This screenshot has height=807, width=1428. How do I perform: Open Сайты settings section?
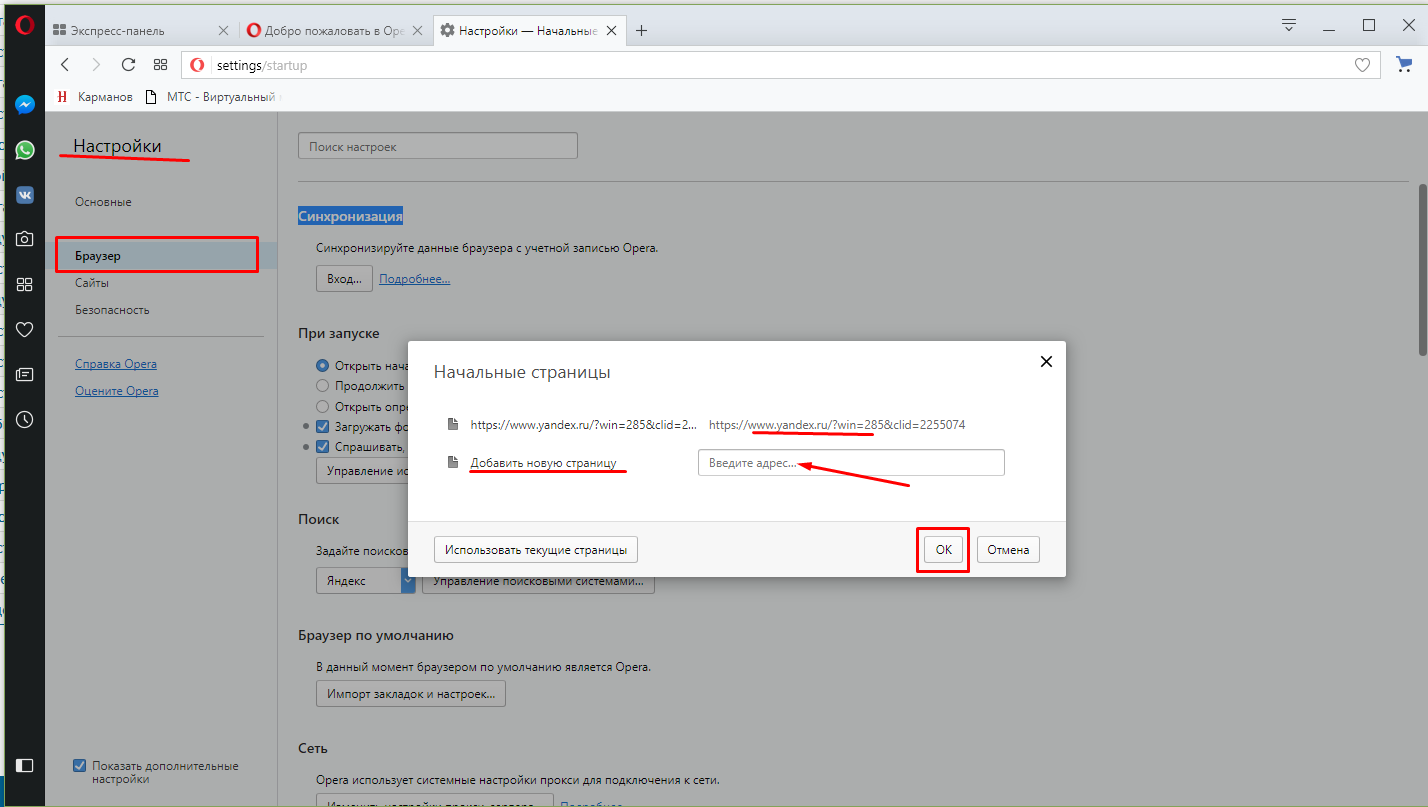coord(92,283)
